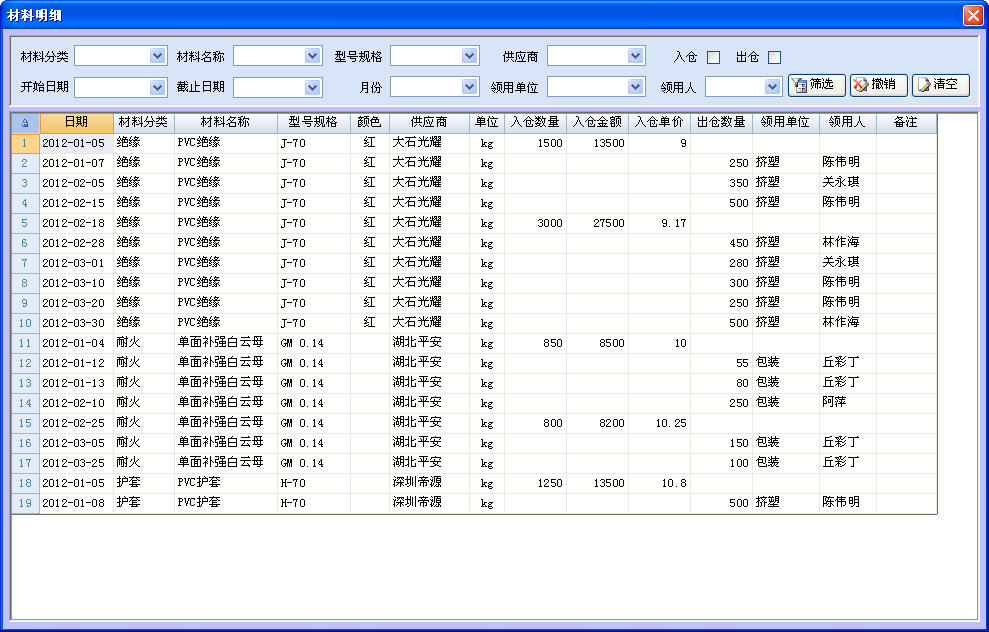The height and width of the screenshot is (632, 989).
Task: Click the 筛选 filter button
Action: click(x=816, y=85)
